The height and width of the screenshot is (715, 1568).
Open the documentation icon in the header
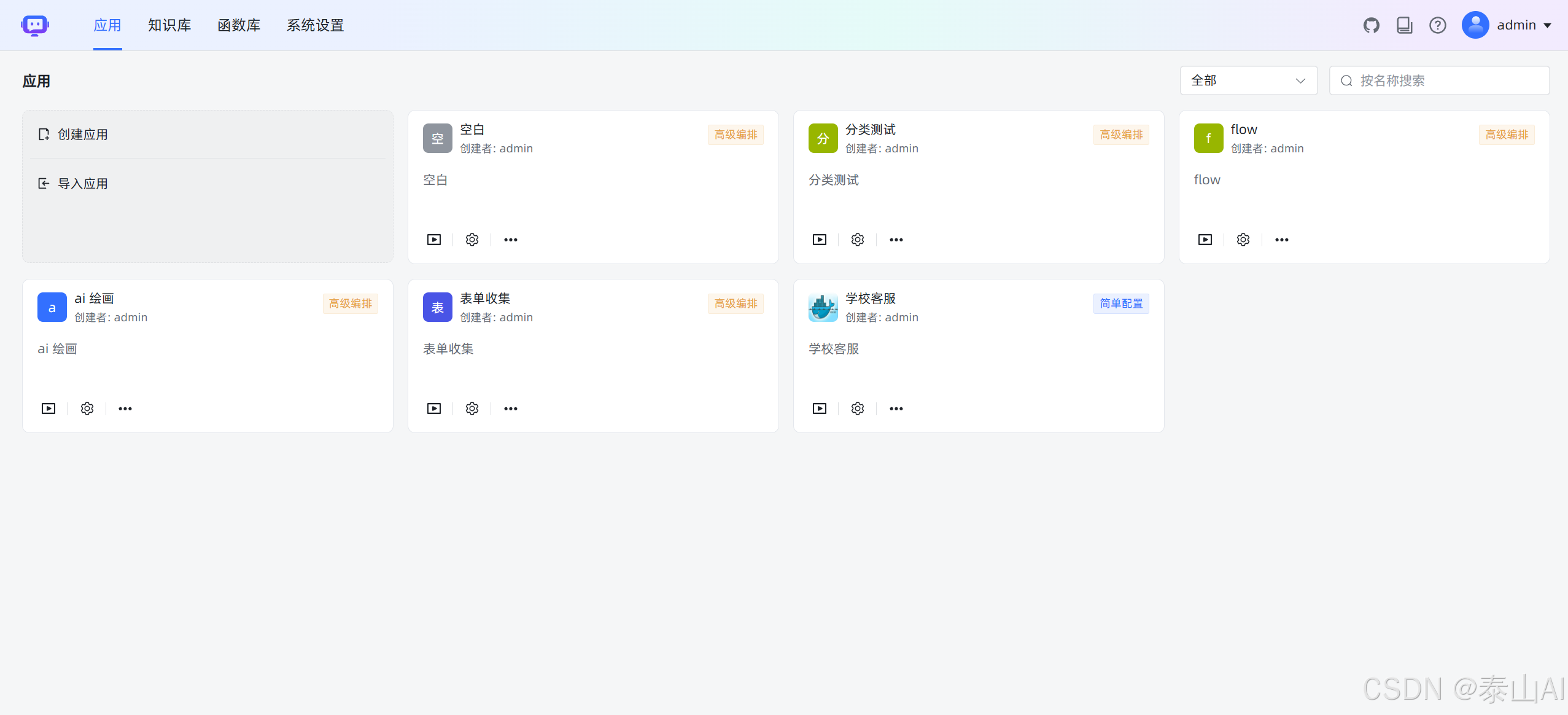point(1405,25)
